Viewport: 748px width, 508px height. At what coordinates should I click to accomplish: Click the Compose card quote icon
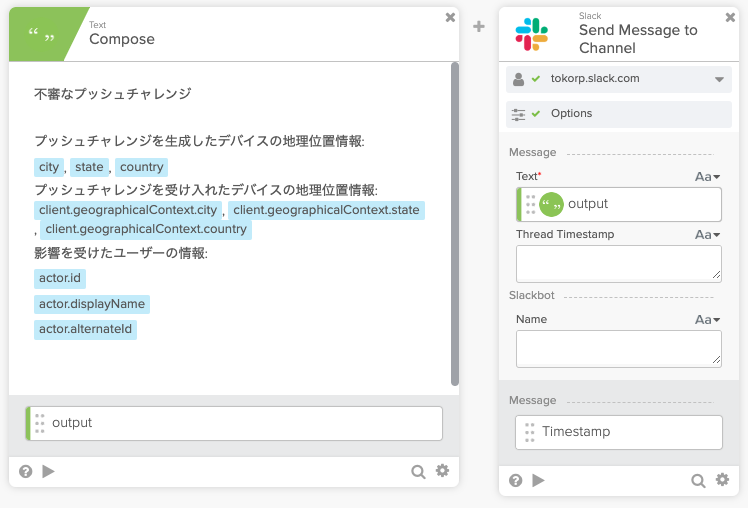pos(42,37)
